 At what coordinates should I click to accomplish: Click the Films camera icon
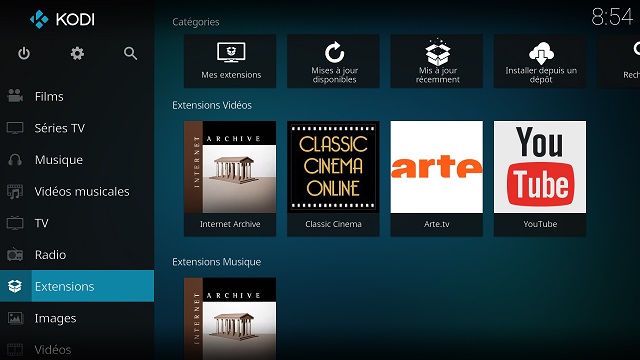[x=15, y=96]
